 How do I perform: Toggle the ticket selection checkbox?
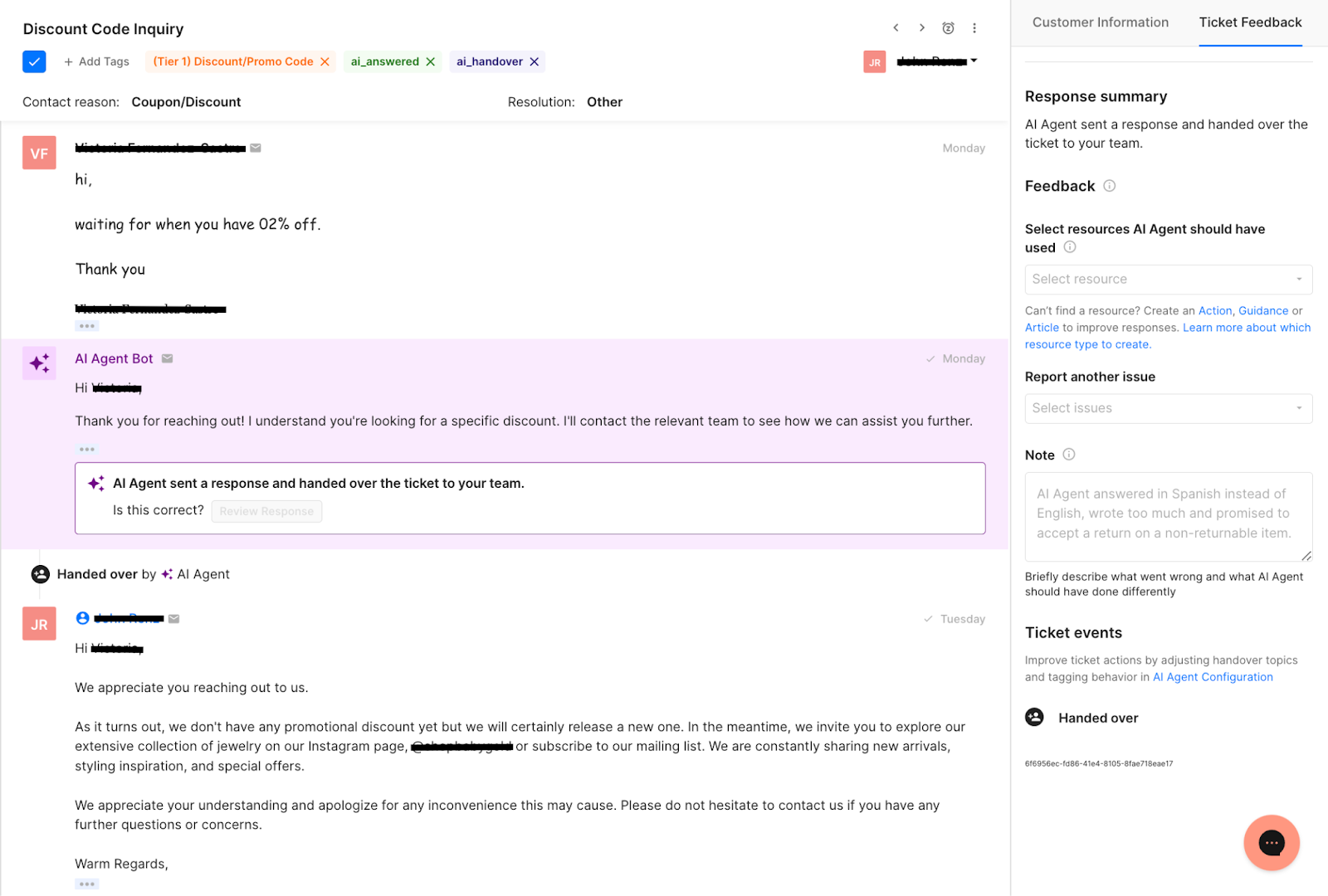click(34, 61)
